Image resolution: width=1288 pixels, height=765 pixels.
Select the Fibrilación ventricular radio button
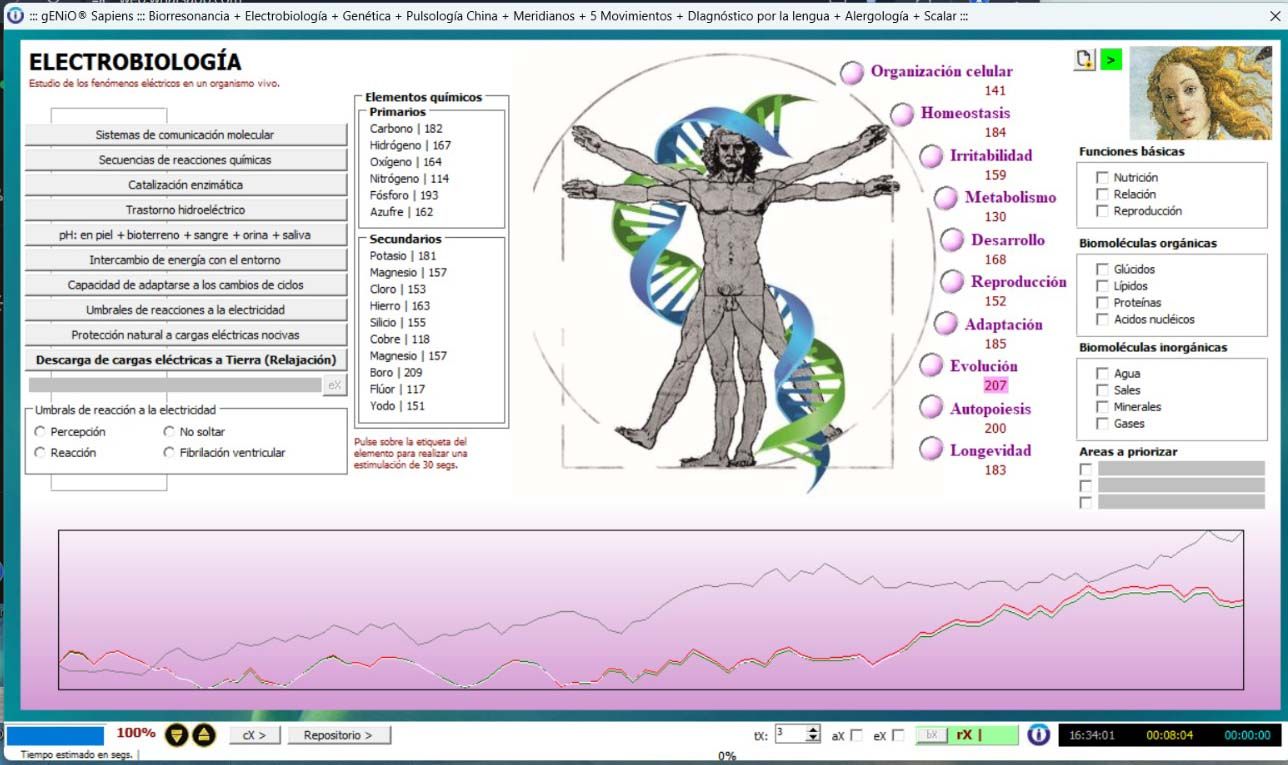coord(169,453)
